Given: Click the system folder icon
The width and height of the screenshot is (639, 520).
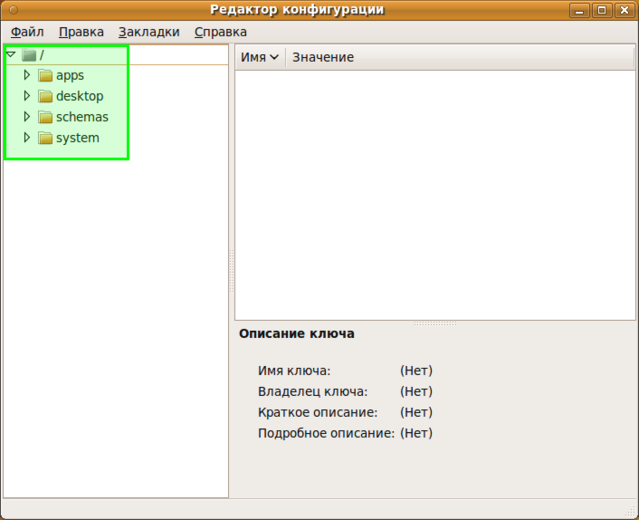Looking at the screenshot, I should click(45, 138).
